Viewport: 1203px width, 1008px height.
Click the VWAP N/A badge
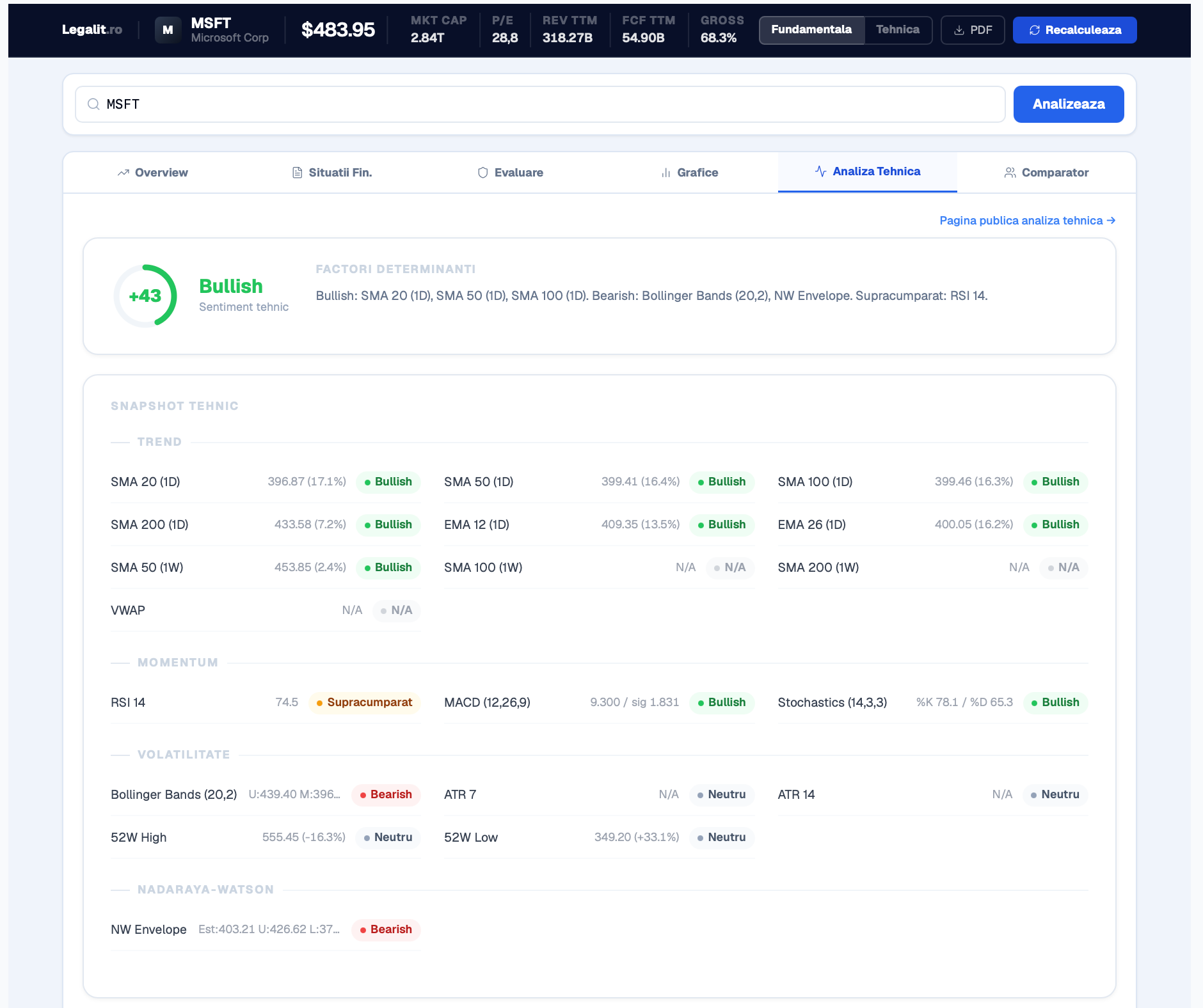(396, 610)
